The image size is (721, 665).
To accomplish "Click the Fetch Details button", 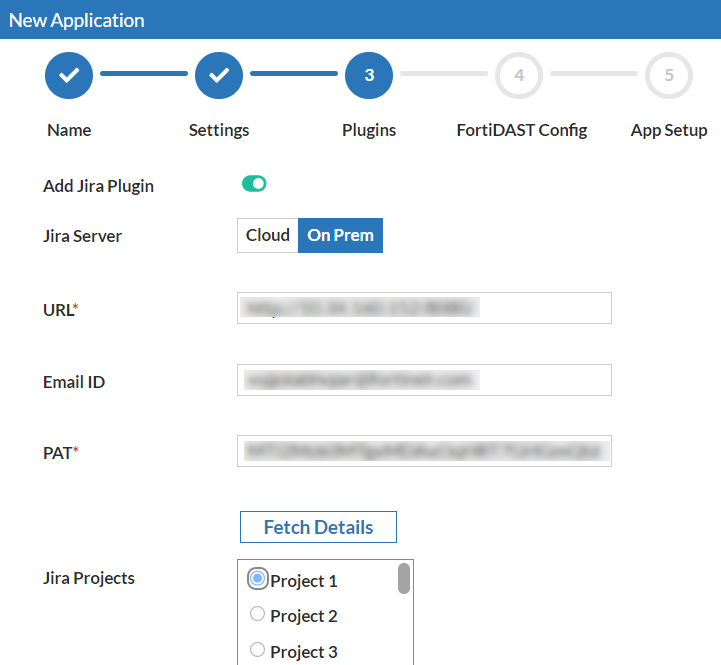I will click(x=318, y=527).
